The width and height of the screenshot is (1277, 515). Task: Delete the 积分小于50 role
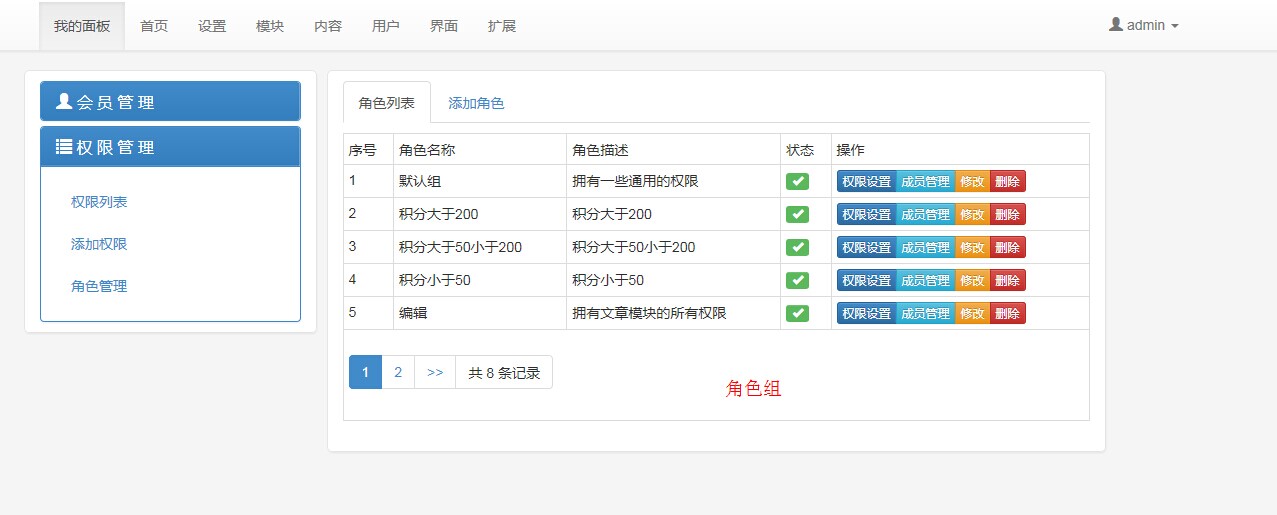tap(1007, 280)
